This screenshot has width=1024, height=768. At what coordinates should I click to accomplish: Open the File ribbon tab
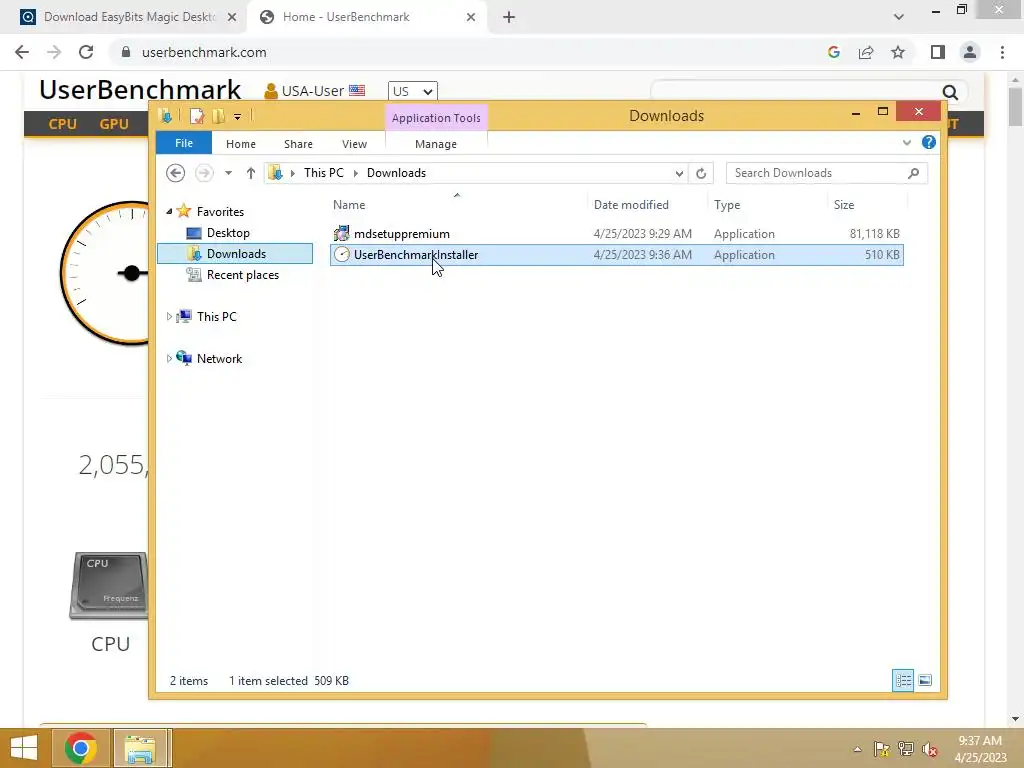[184, 143]
